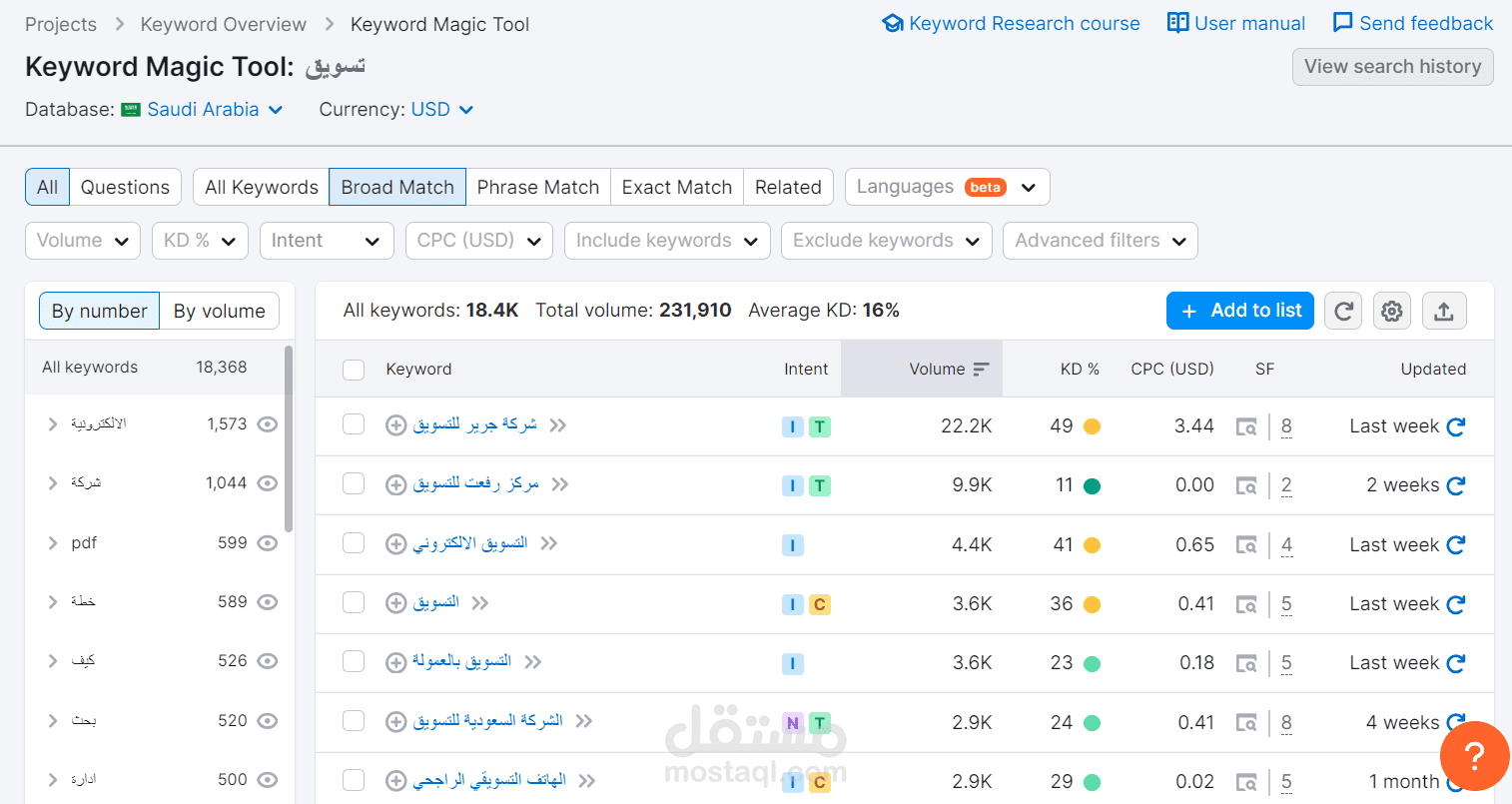Add the 23 KD keyword via plus icon
This screenshot has height=804, width=1512.
pyautogui.click(x=396, y=662)
